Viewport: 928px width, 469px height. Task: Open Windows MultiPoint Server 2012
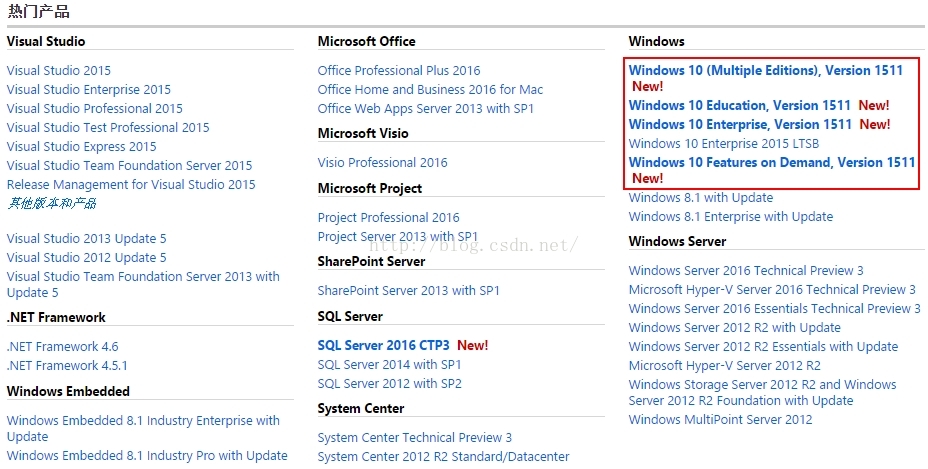pyautogui.click(x=720, y=420)
